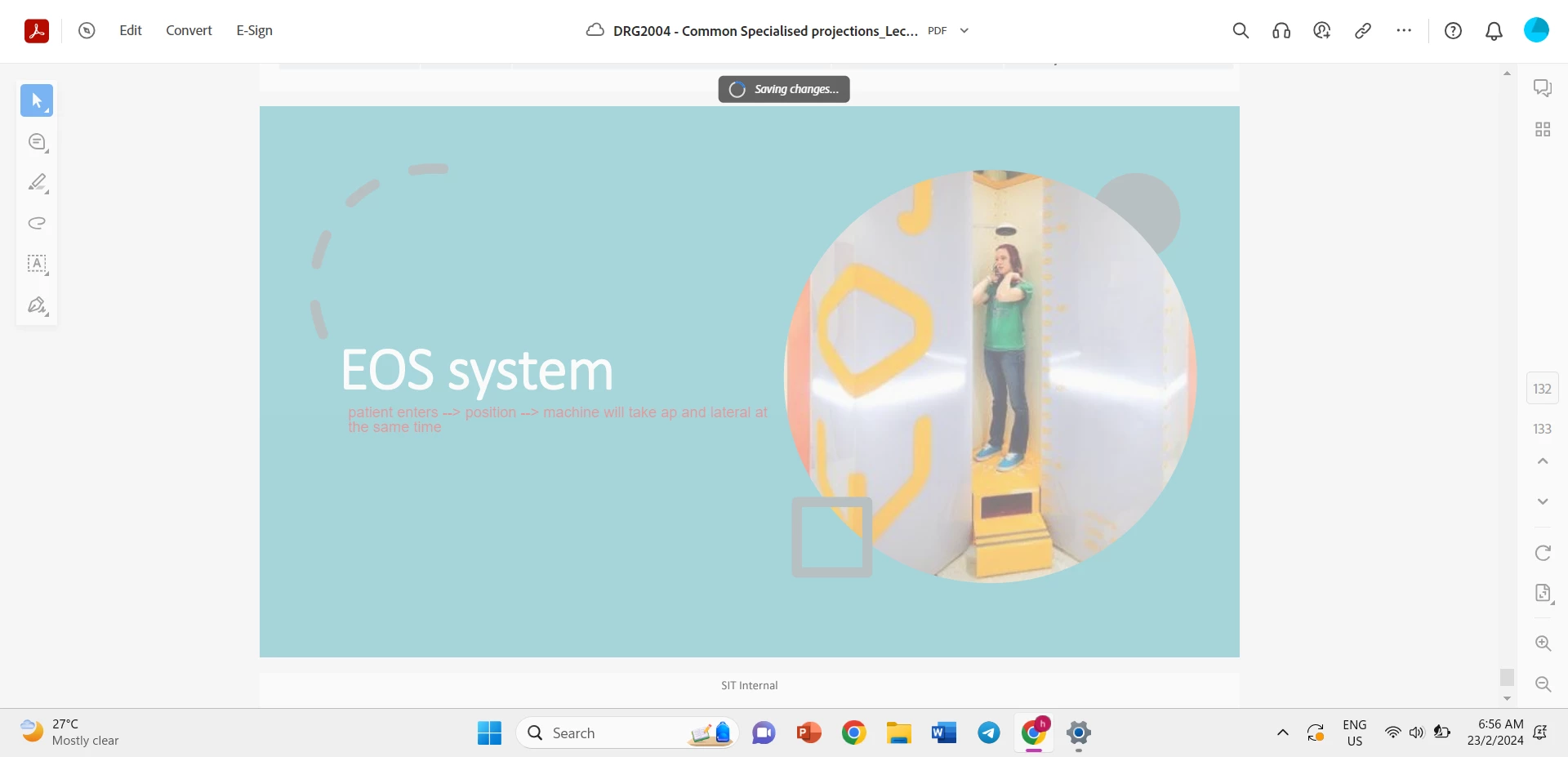This screenshot has height=757, width=1568.
Task: Show hidden tray icons chevron
Action: tap(1283, 733)
